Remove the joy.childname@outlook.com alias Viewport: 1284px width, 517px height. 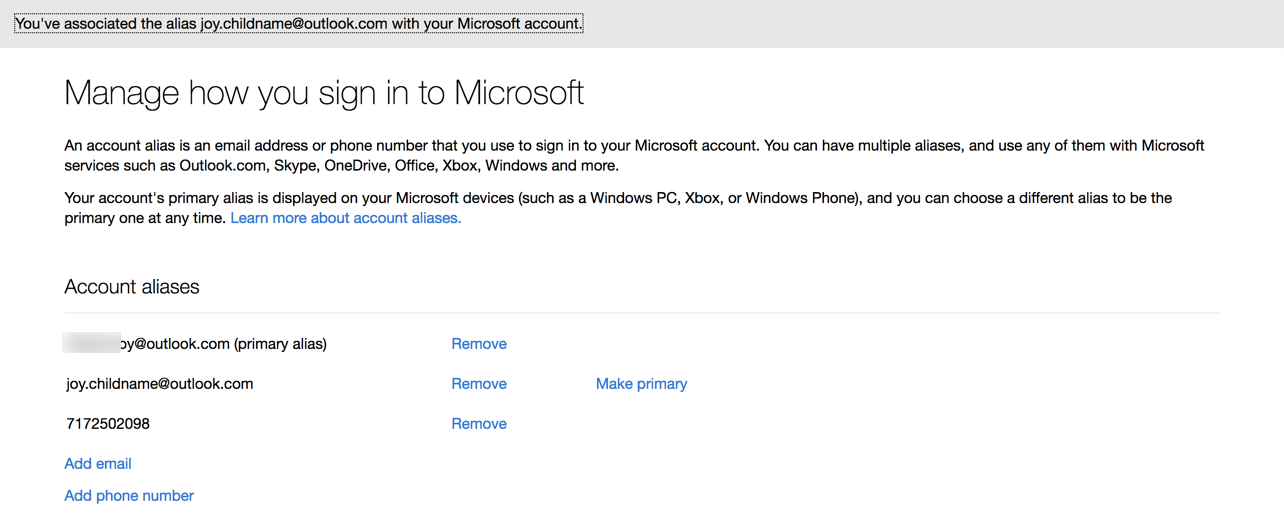pyautogui.click(x=479, y=384)
